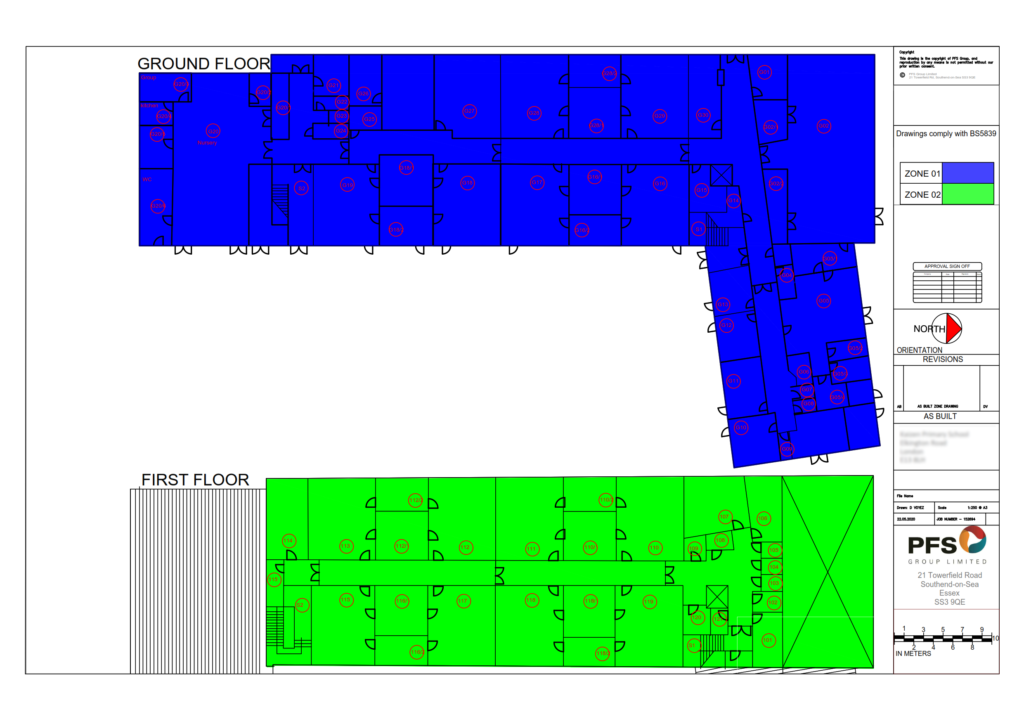The height and width of the screenshot is (724, 1024).
Task: Select the large crossed void on first floor
Action: coord(825,570)
